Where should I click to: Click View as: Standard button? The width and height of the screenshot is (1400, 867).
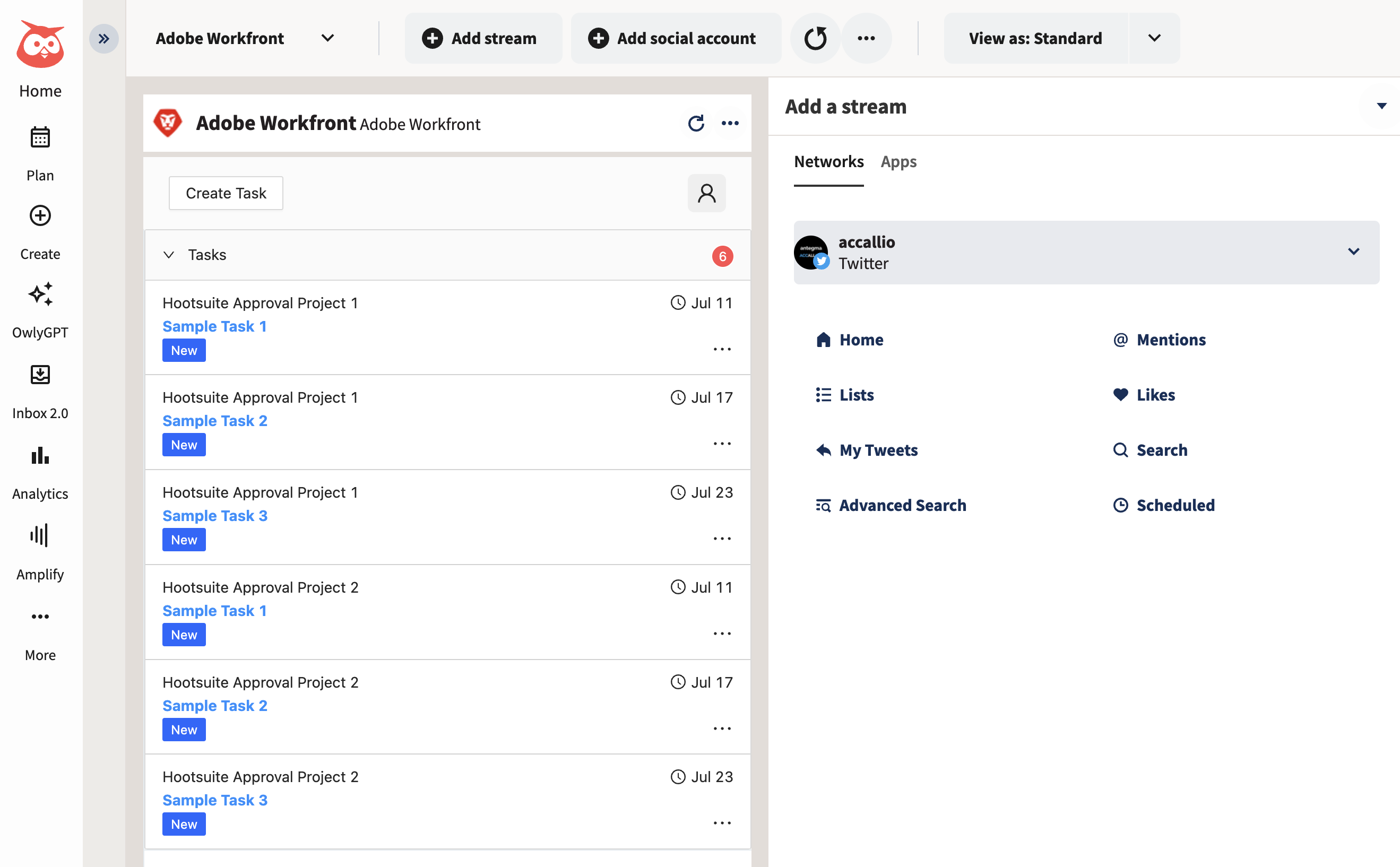pos(1036,38)
